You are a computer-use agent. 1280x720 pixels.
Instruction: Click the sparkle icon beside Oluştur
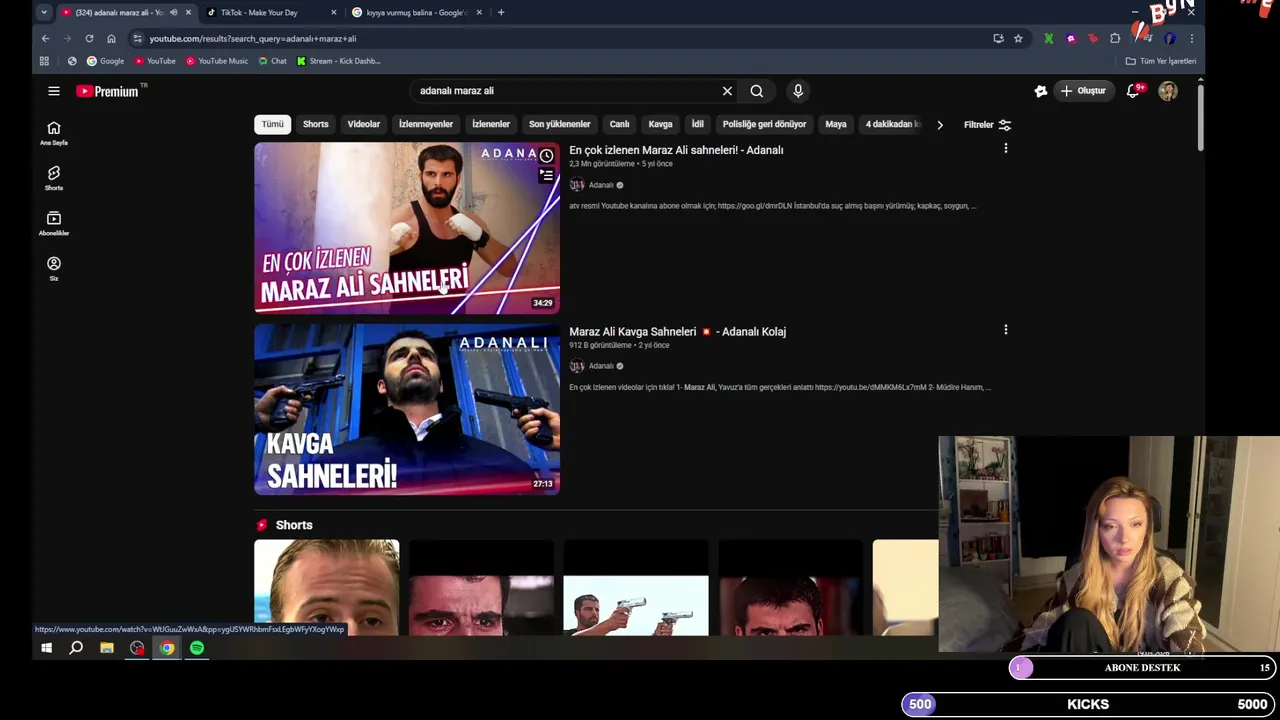1041,91
